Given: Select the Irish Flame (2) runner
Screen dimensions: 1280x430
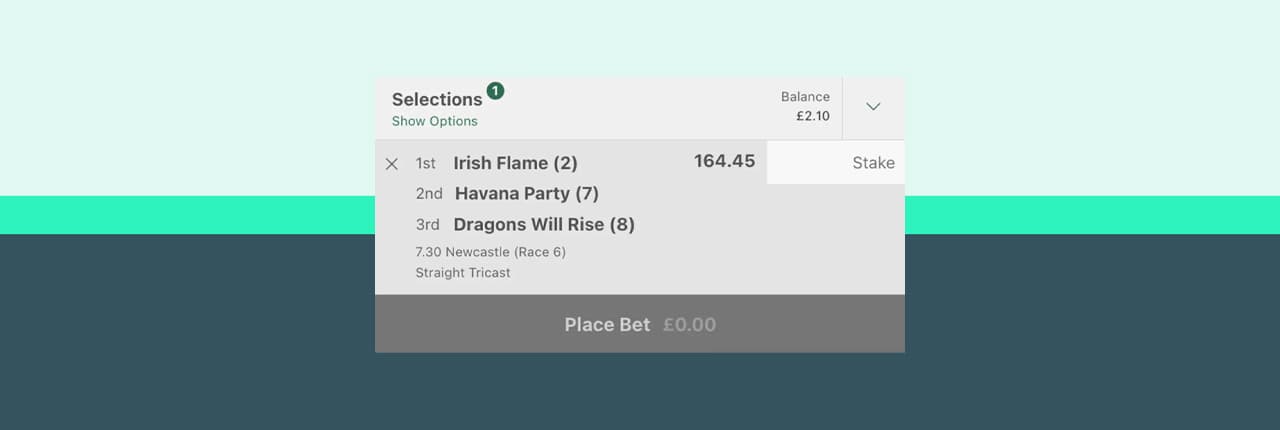Looking at the screenshot, I should pyautogui.click(x=515, y=163).
